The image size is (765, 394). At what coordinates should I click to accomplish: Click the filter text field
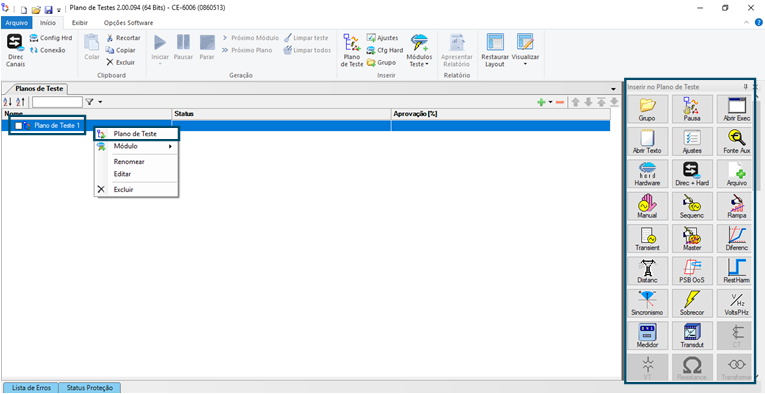pos(58,102)
